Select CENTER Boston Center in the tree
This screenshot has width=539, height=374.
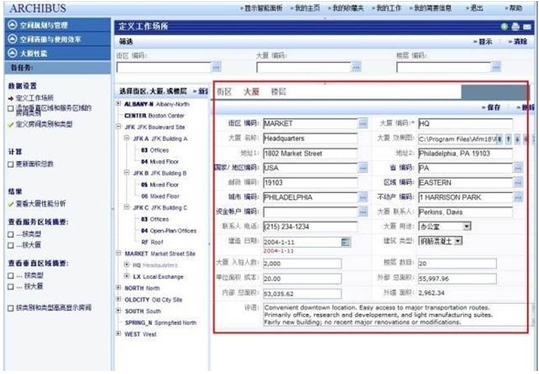pos(154,116)
